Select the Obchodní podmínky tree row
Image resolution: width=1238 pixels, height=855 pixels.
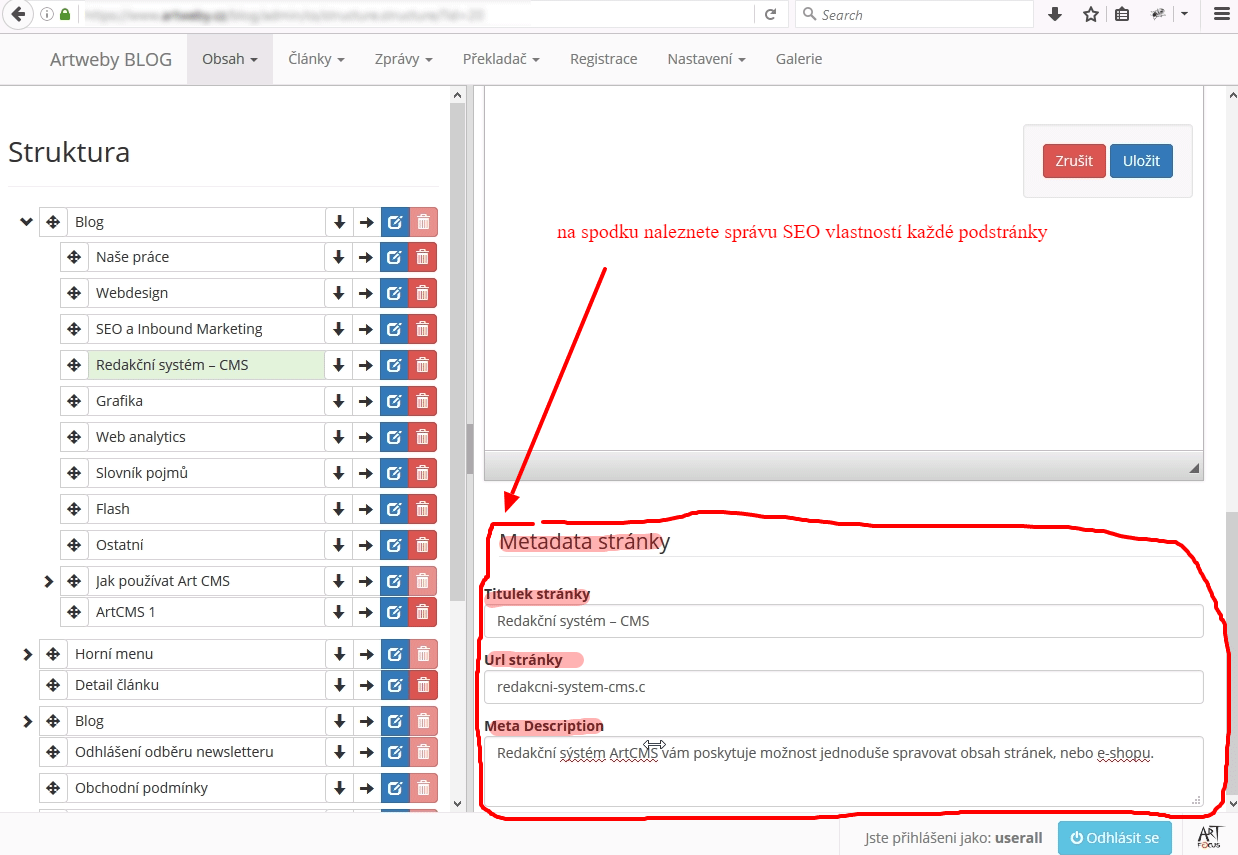(x=196, y=788)
